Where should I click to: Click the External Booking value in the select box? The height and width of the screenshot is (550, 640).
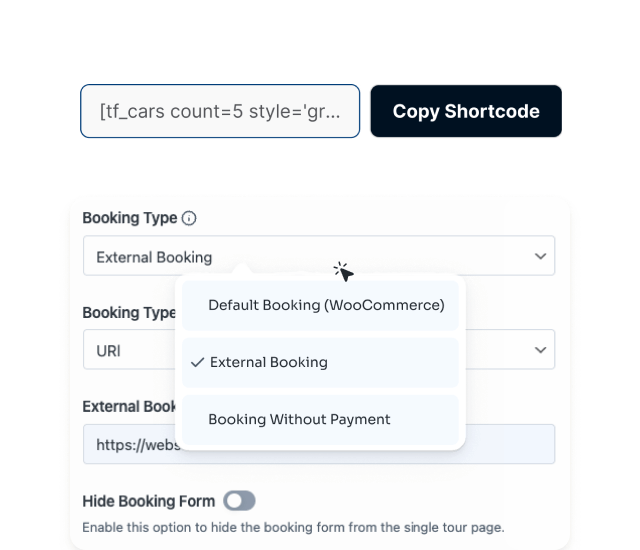tap(154, 257)
